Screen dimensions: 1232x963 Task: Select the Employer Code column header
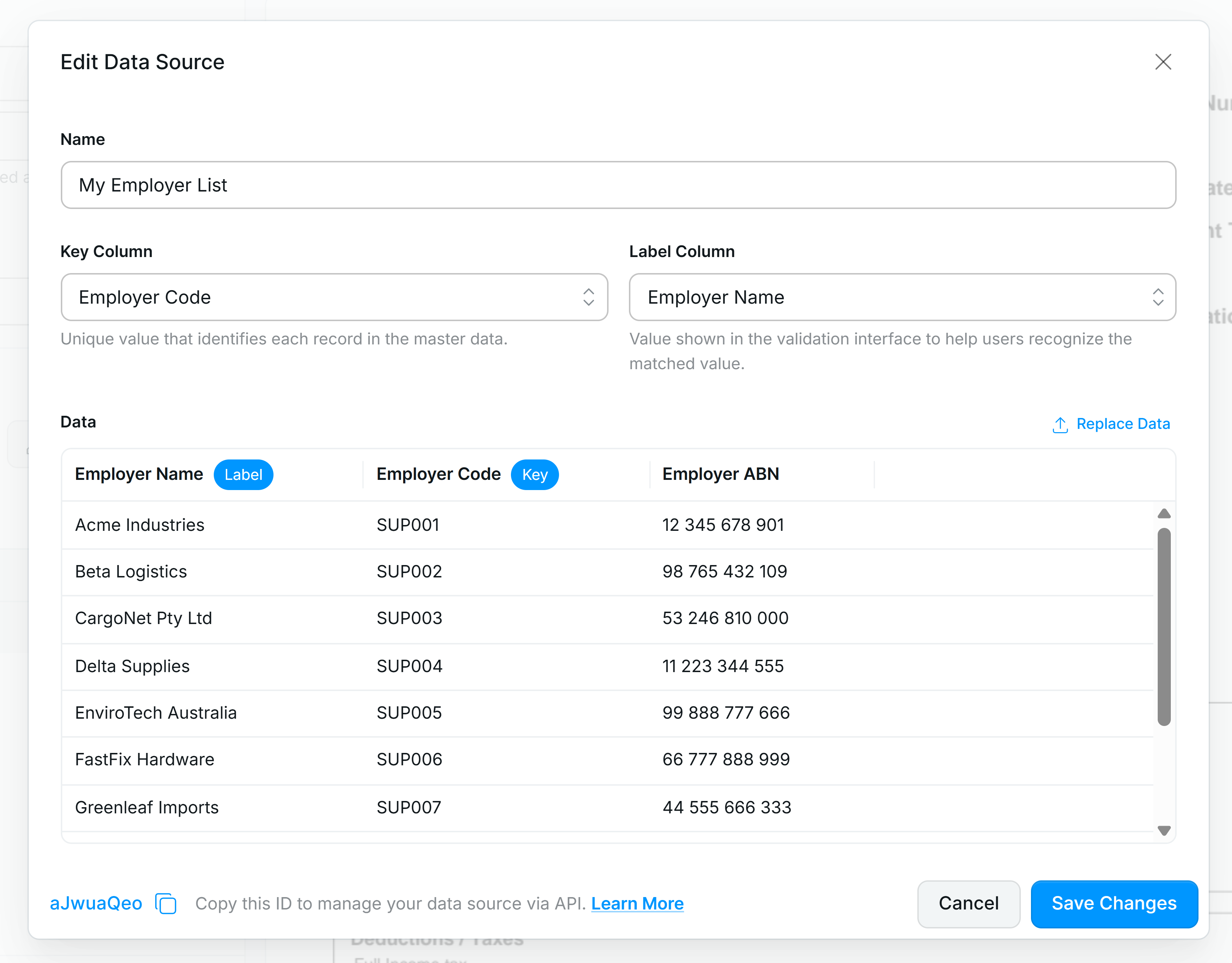438,474
